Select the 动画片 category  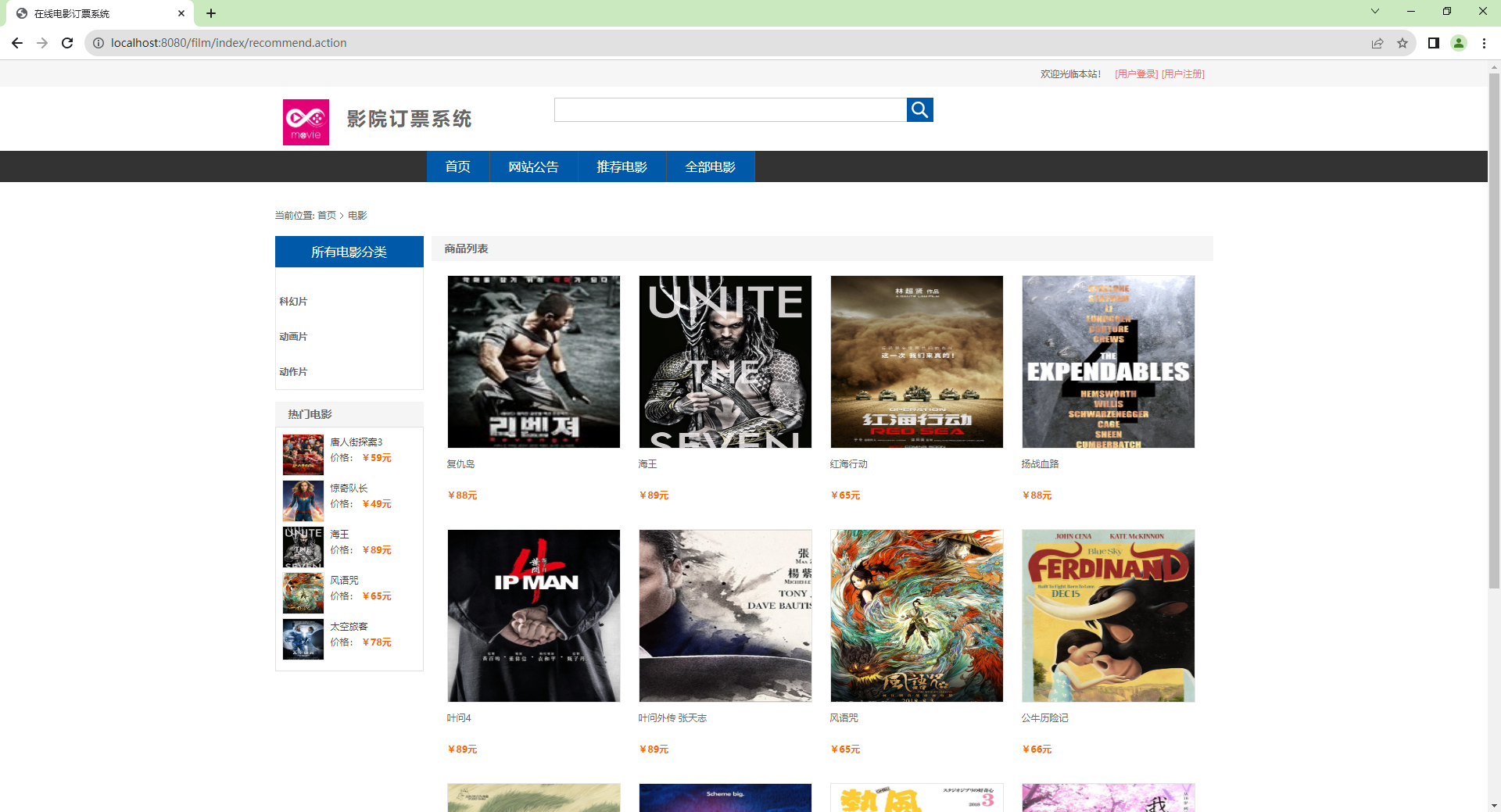click(293, 337)
